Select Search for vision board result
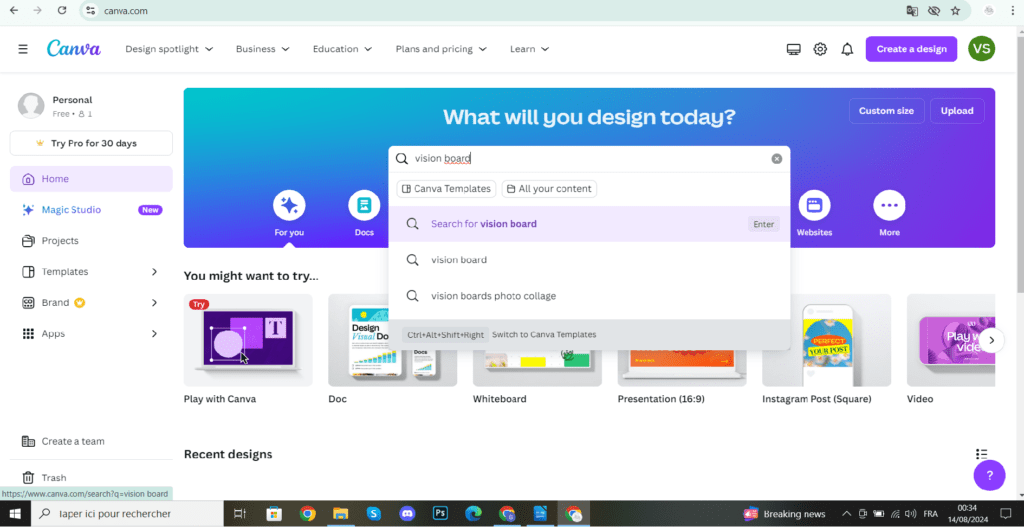This screenshot has height=527, width=1024. (589, 224)
